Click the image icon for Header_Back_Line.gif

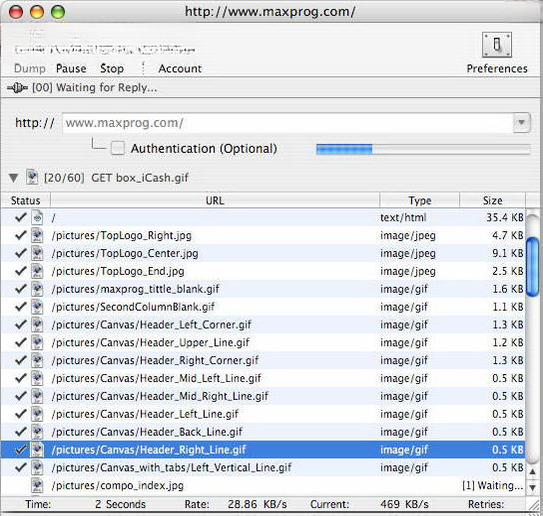click(37, 432)
